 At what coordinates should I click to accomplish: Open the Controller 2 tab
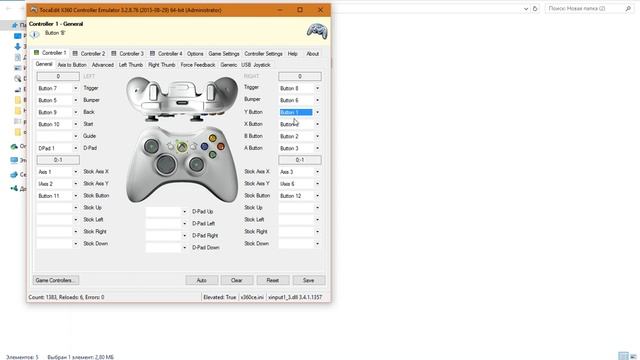coord(89,53)
